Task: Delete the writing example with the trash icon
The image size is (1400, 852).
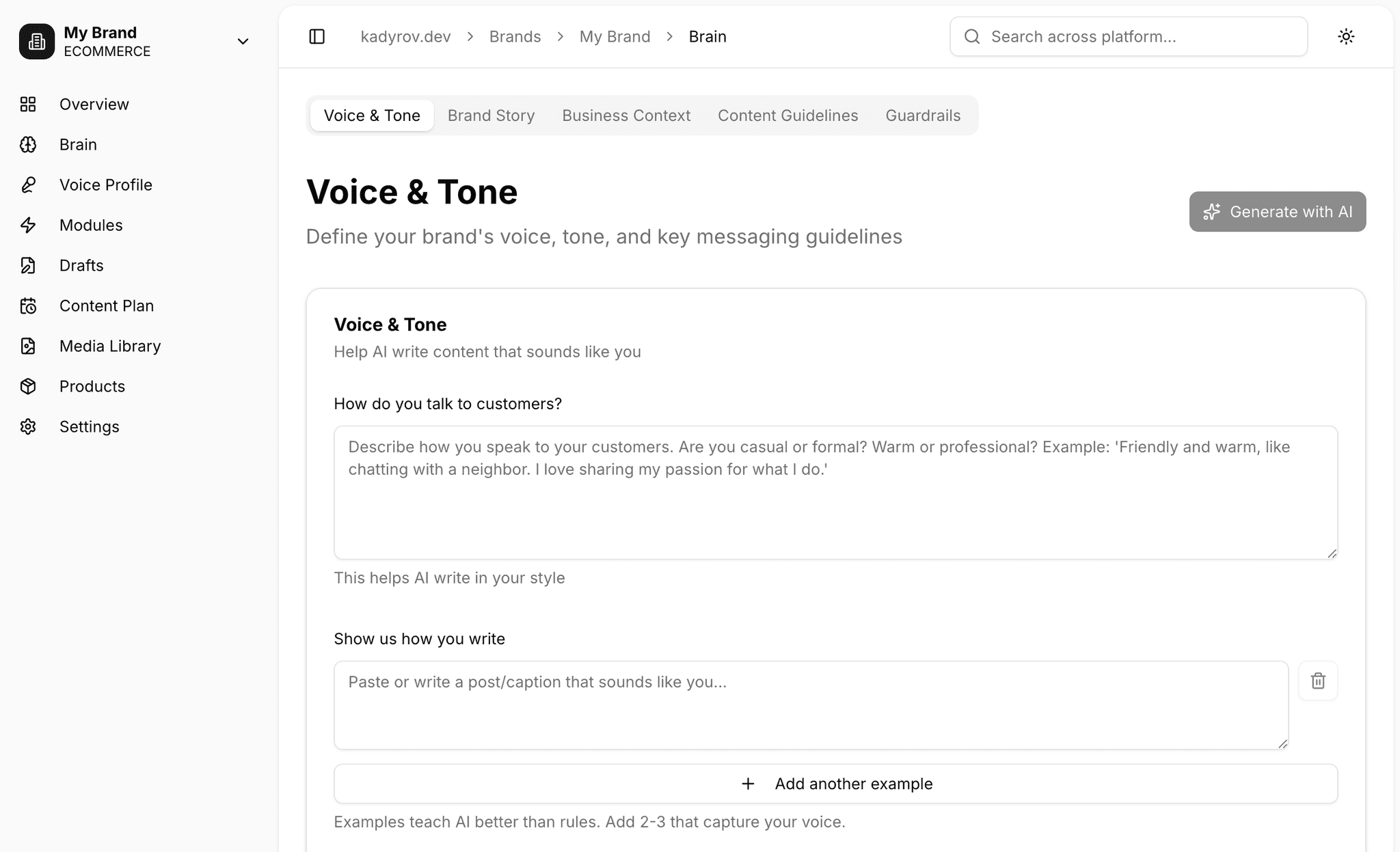Action: [1318, 681]
